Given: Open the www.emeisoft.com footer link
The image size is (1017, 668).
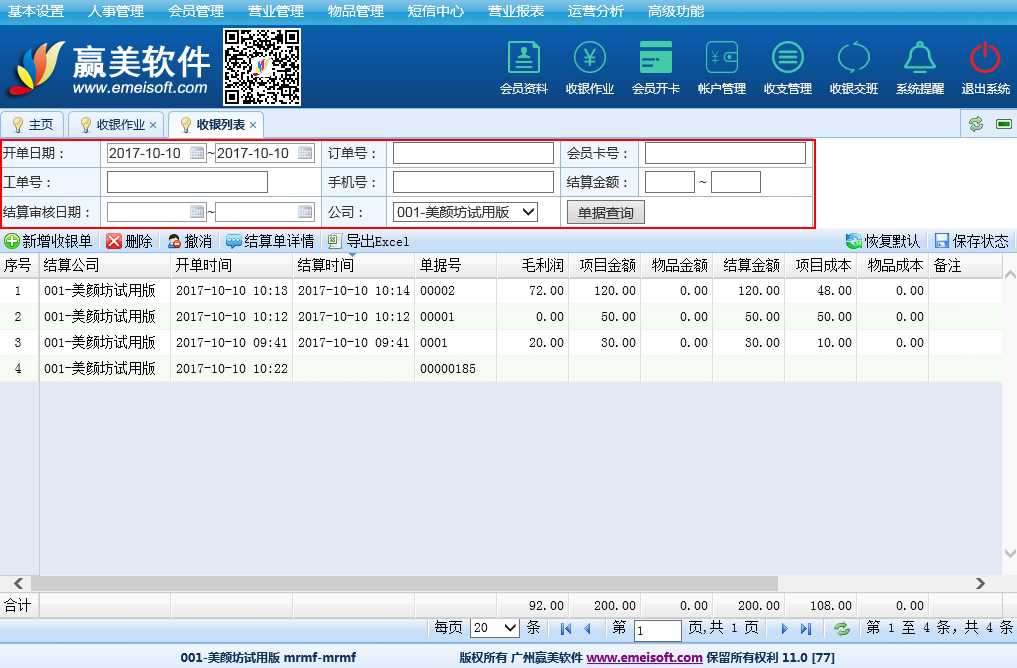Looking at the screenshot, I should [644, 657].
